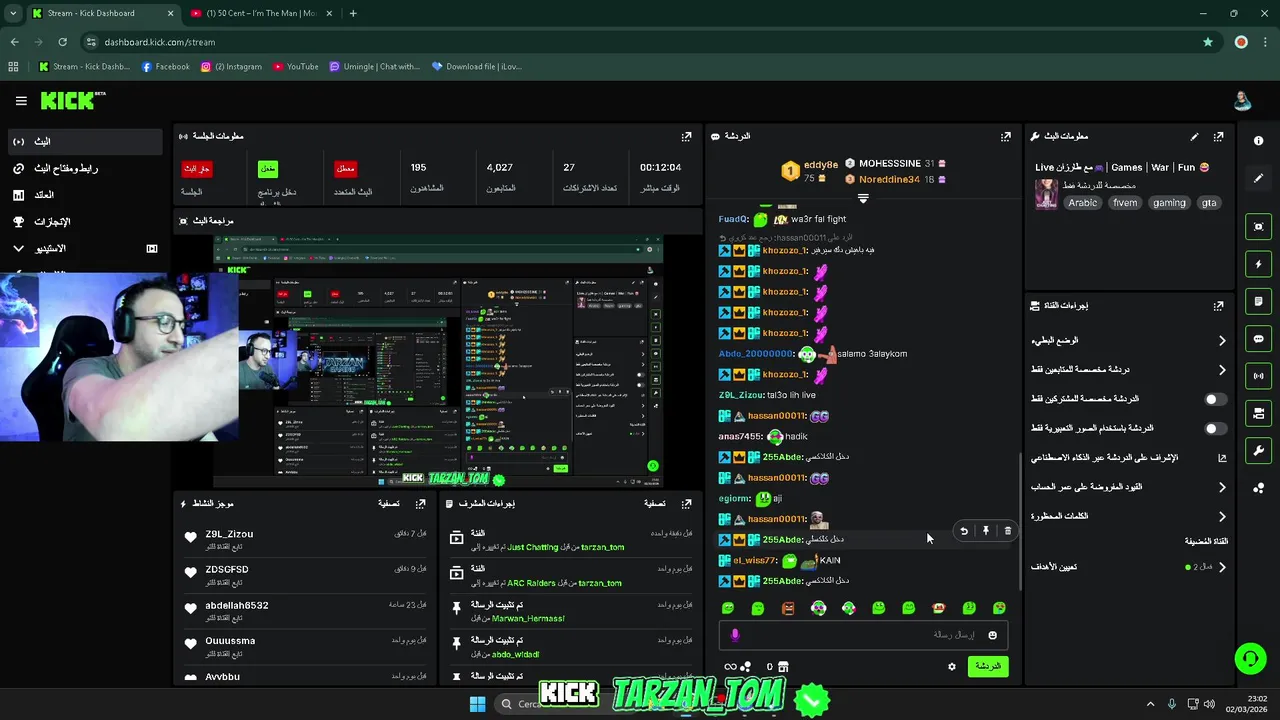Reload the page in browser

(62, 42)
